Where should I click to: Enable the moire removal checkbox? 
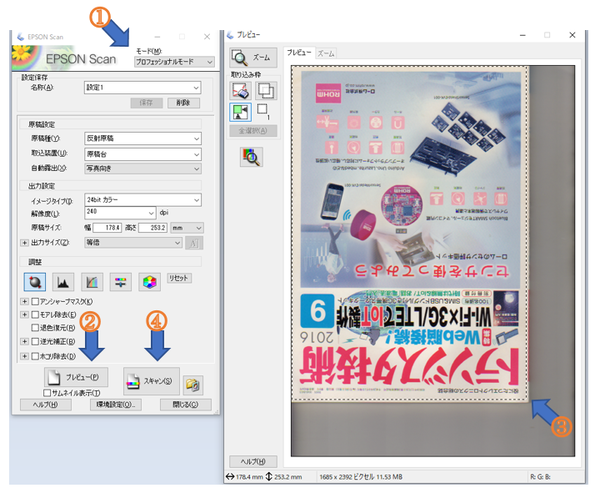pyautogui.click(x=35, y=315)
